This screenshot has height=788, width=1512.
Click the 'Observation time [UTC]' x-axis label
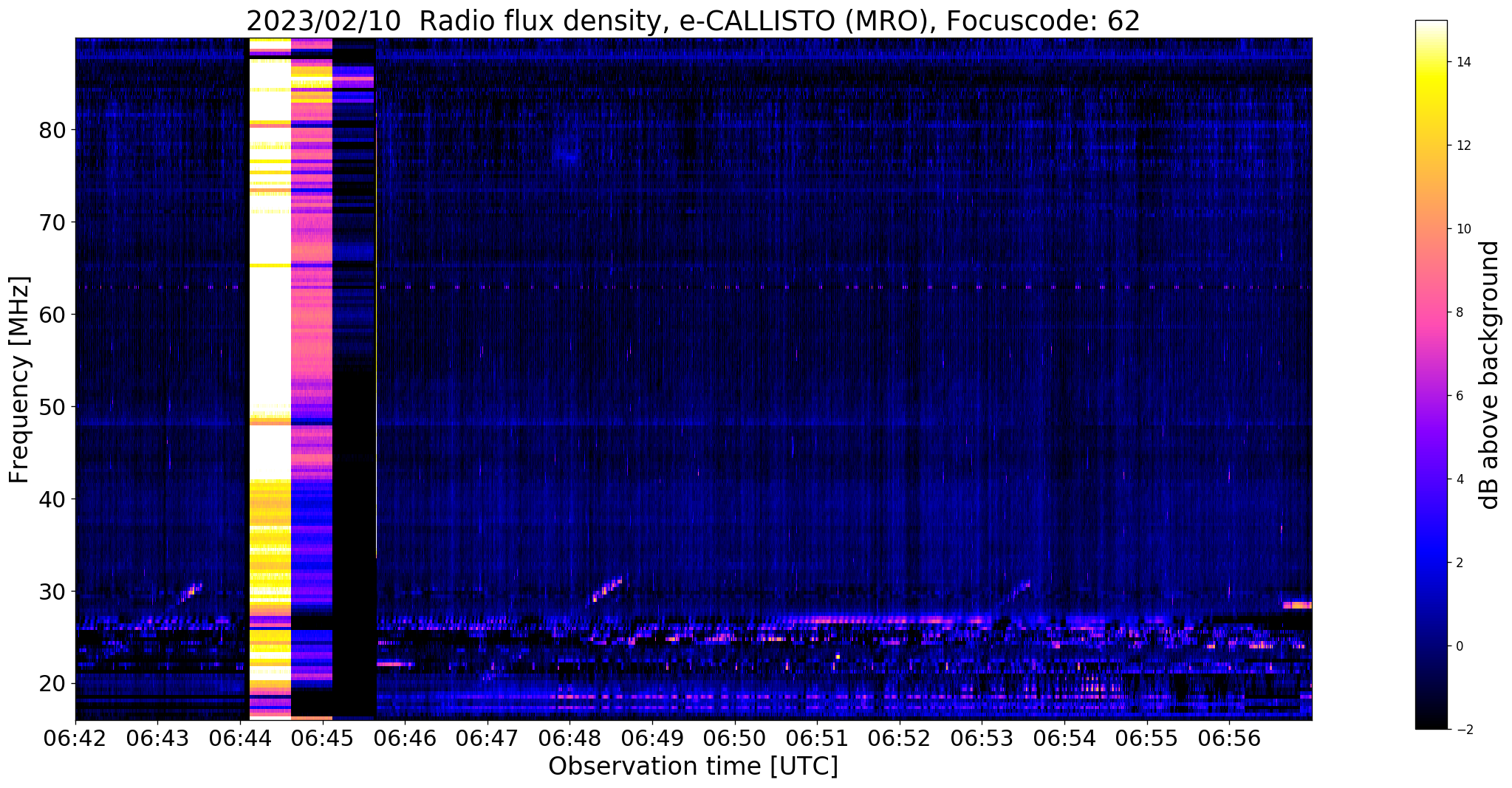[x=693, y=767]
